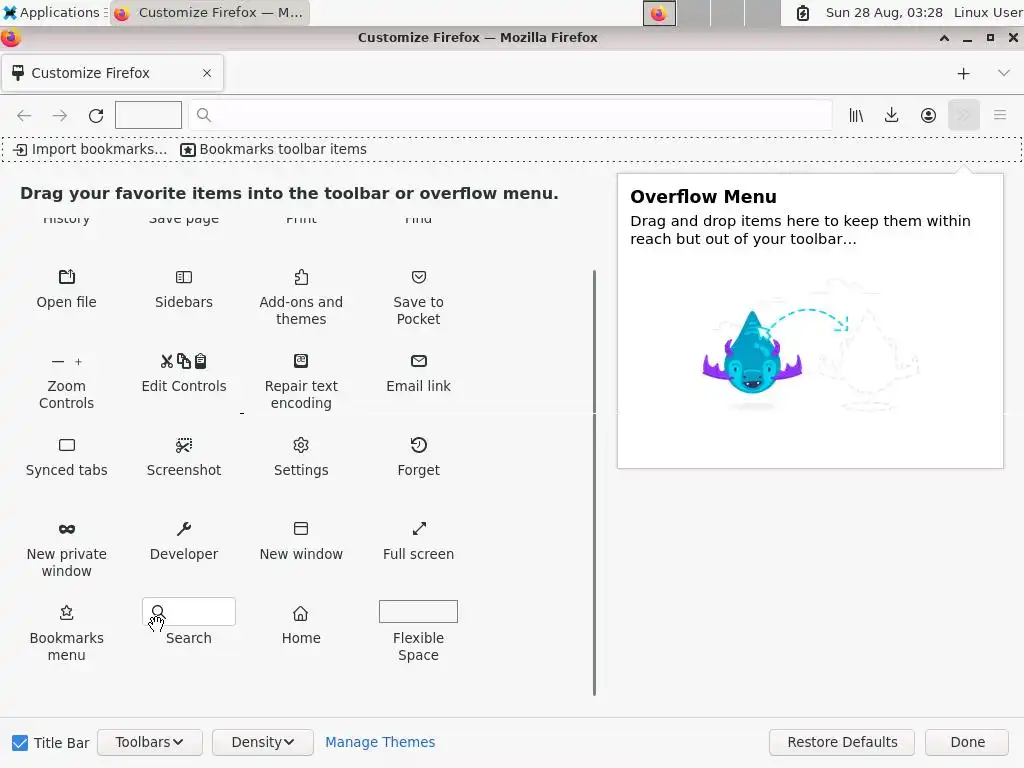Click flexible space box in navigation toolbar
The width and height of the screenshot is (1024, 768).
tap(148, 116)
